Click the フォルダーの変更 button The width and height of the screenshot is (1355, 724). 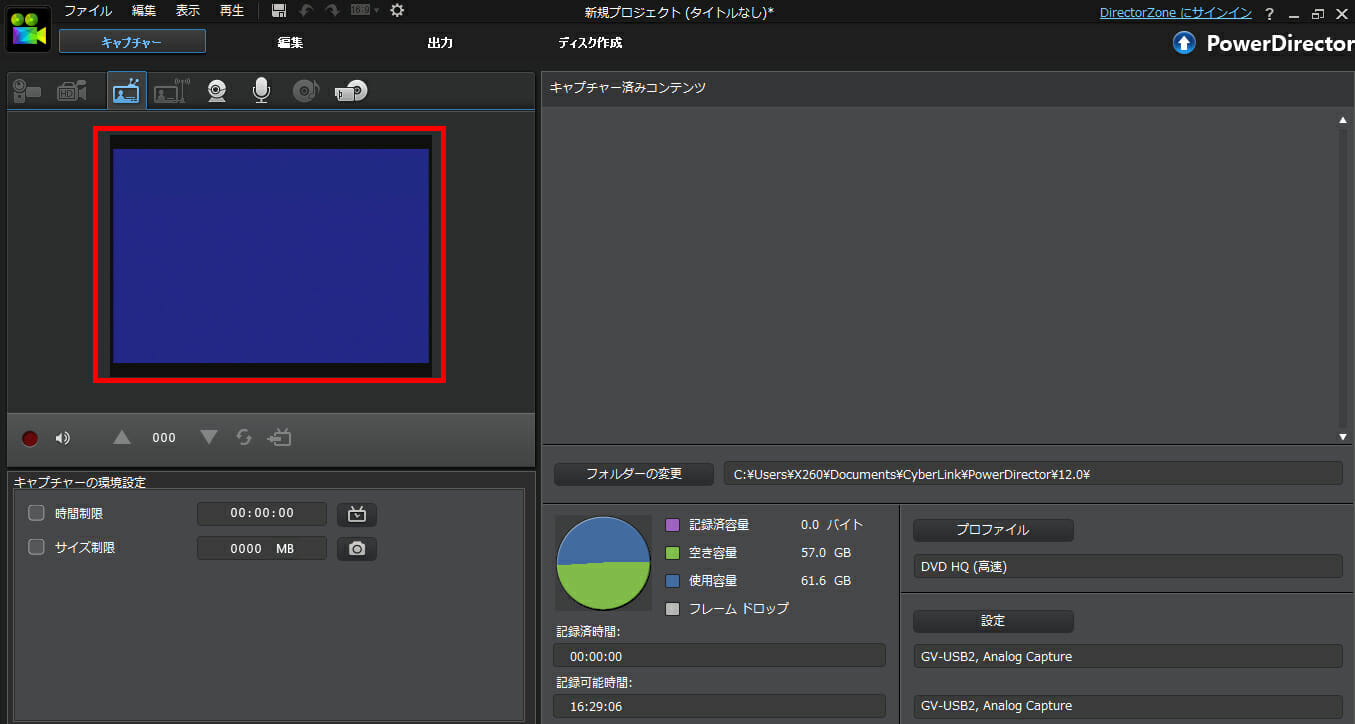(634, 474)
